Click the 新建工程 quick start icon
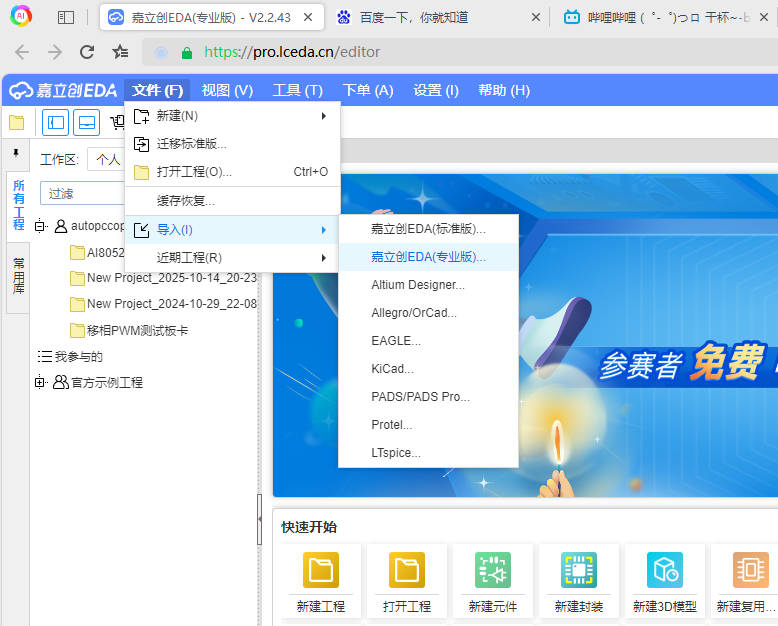Viewport: 778px width, 626px height. [321, 569]
